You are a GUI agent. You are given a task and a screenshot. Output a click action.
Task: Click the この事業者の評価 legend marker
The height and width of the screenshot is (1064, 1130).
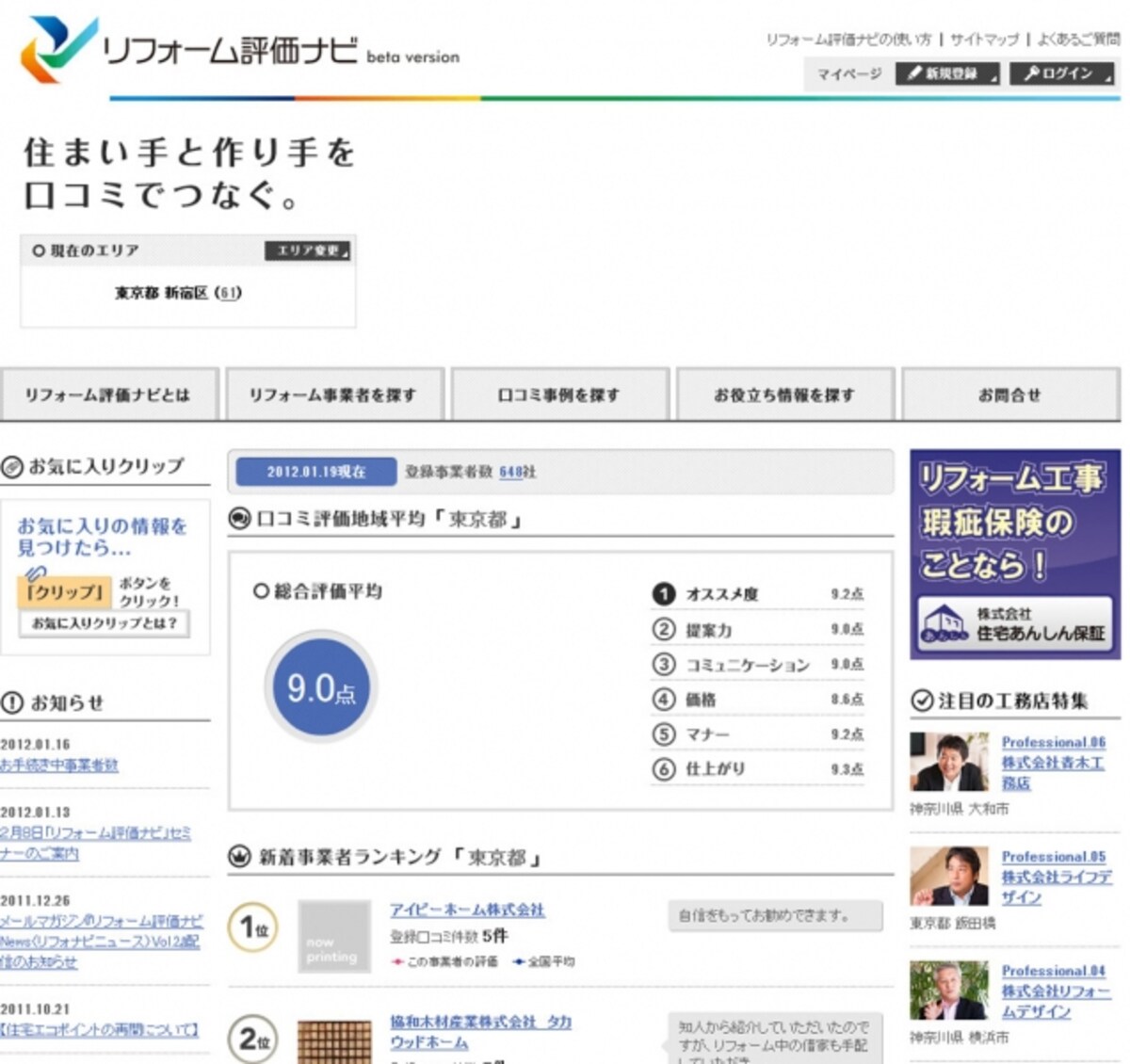pos(397,961)
